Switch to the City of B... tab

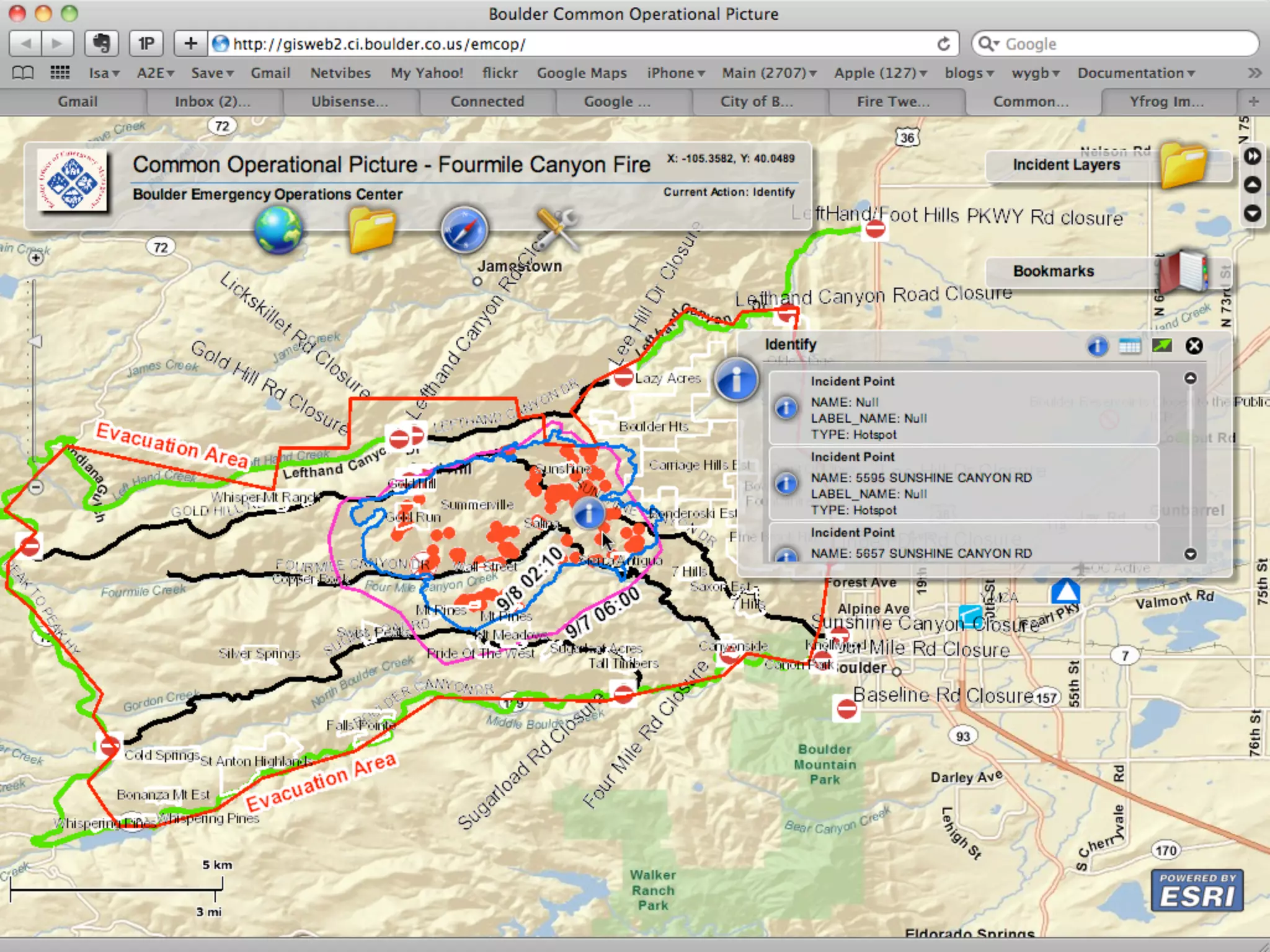coord(757,102)
